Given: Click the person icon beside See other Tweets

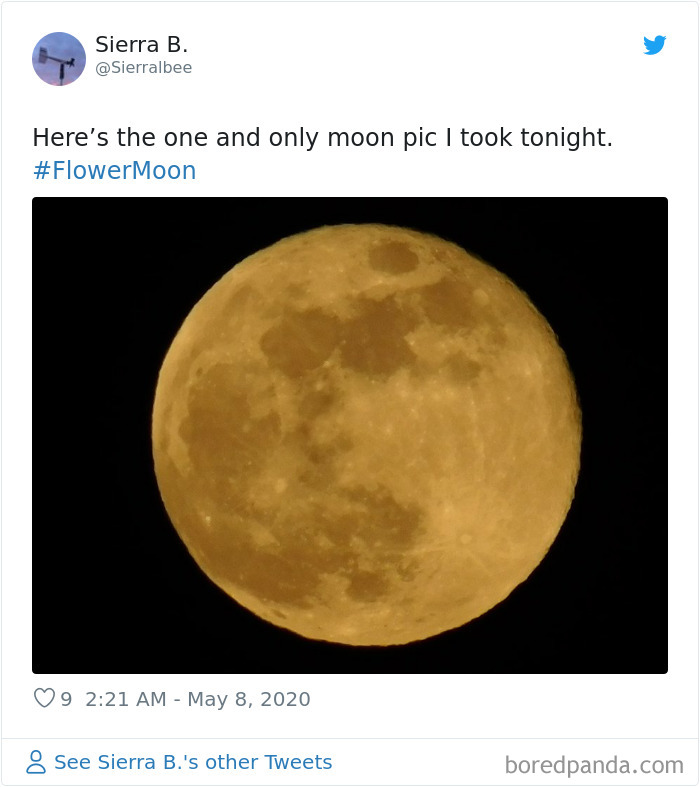Looking at the screenshot, I should click(x=36, y=762).
